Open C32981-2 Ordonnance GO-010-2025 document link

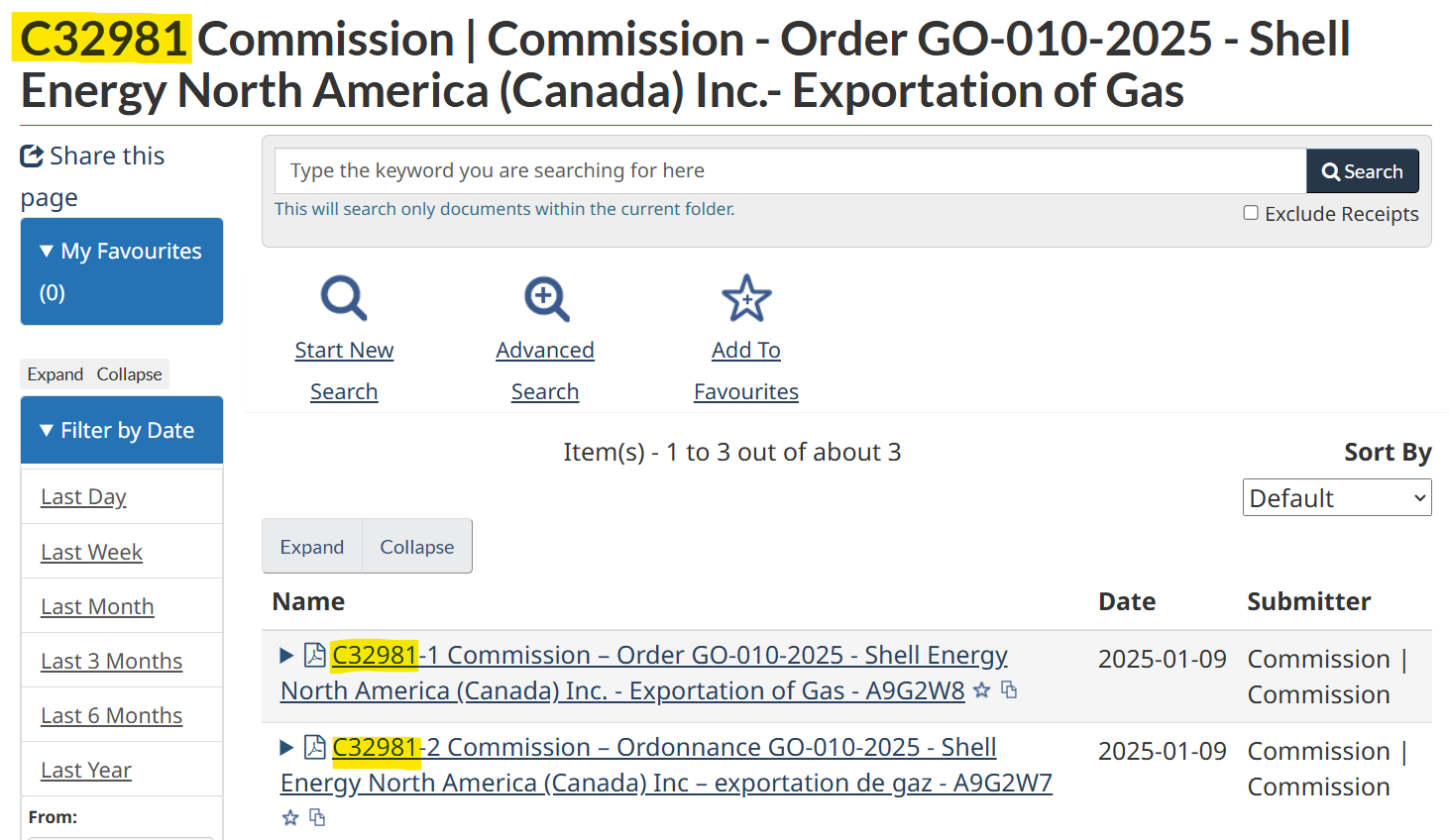(x=666, y=765)
